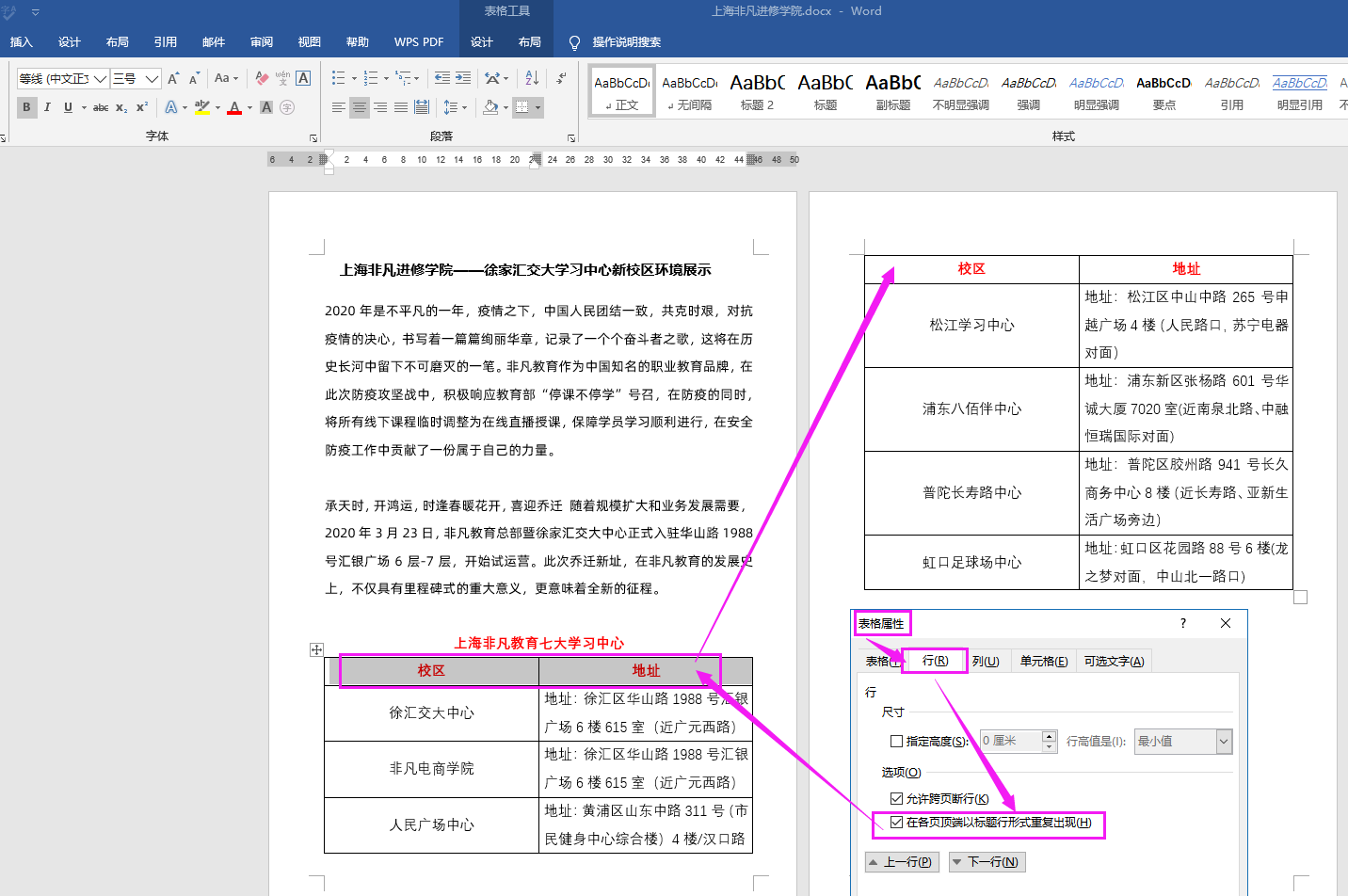Increase paragraph indent
Image resolution: width=1348 pixels, height=896 pixels.
(463, 78)
